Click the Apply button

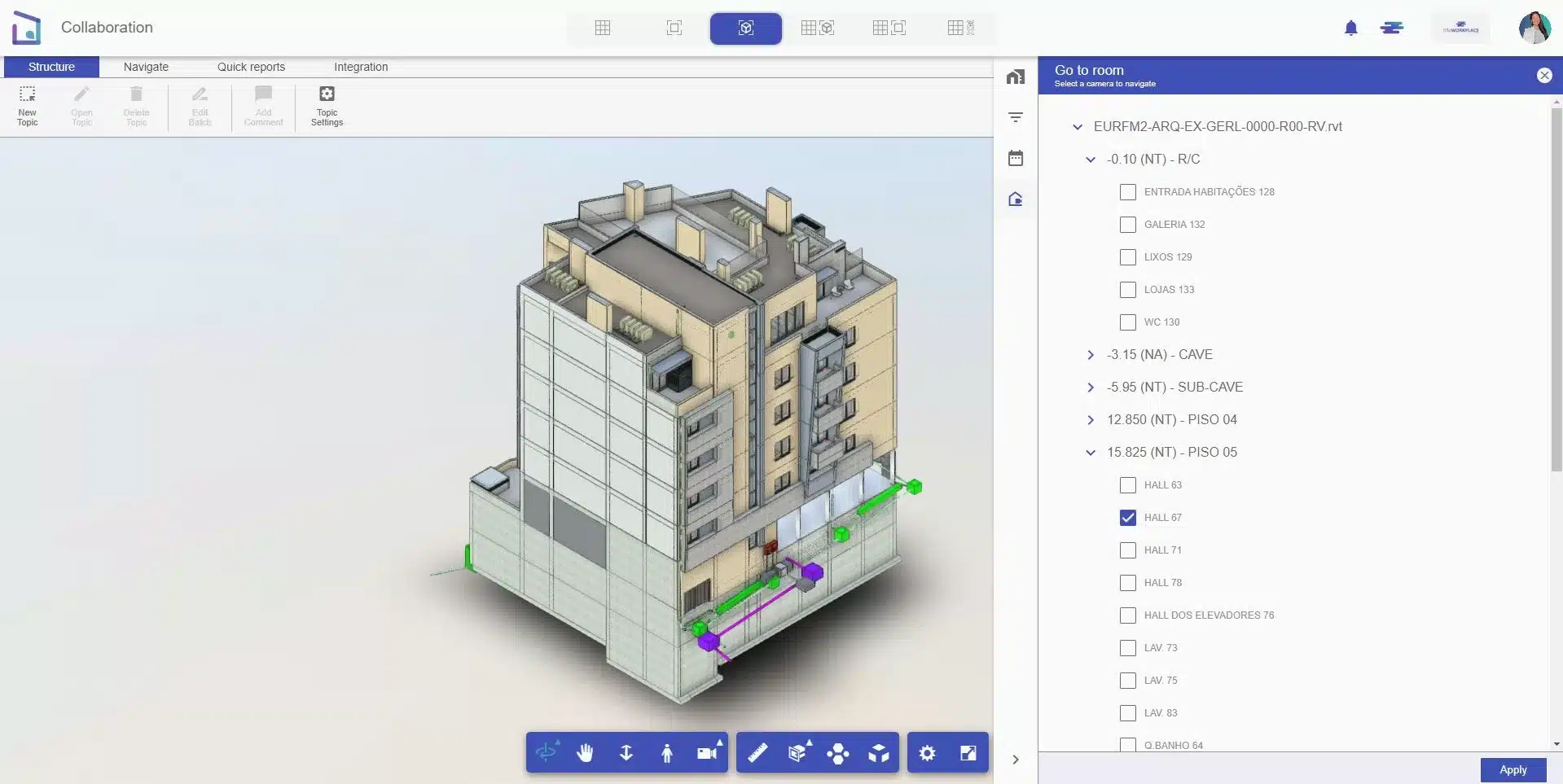point(1513,769)
